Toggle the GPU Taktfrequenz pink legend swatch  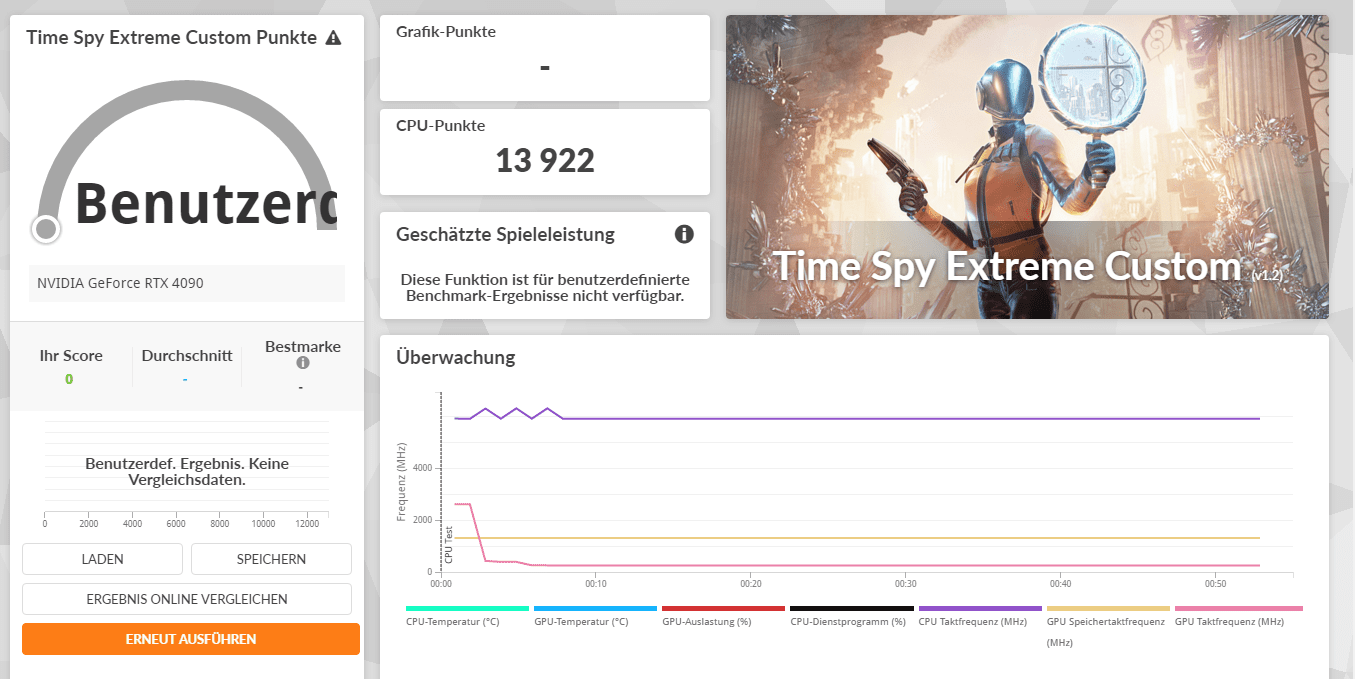[x=1238, y=608]
